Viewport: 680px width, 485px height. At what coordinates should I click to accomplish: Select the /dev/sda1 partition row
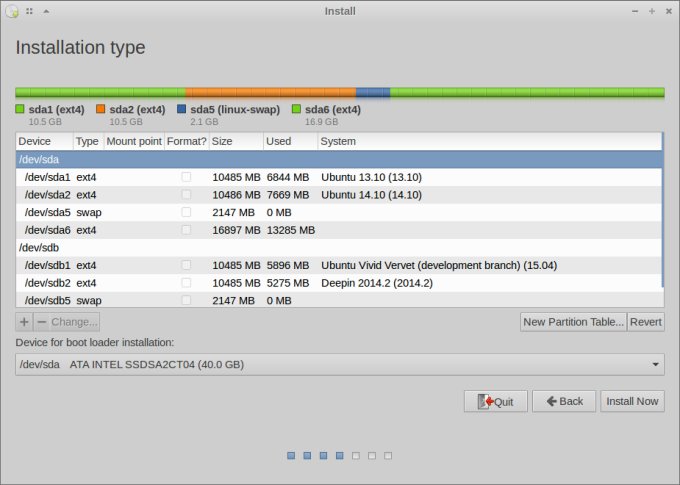click(339, 177)
